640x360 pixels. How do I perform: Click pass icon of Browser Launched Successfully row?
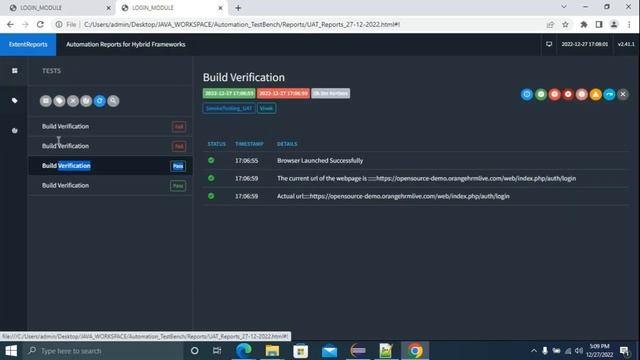point(211,160)
